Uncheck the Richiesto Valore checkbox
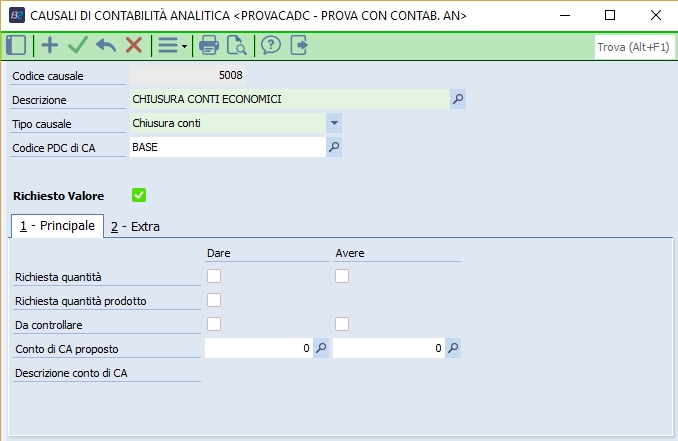Viewport: 678px width, 441px height. pos(139,195)
